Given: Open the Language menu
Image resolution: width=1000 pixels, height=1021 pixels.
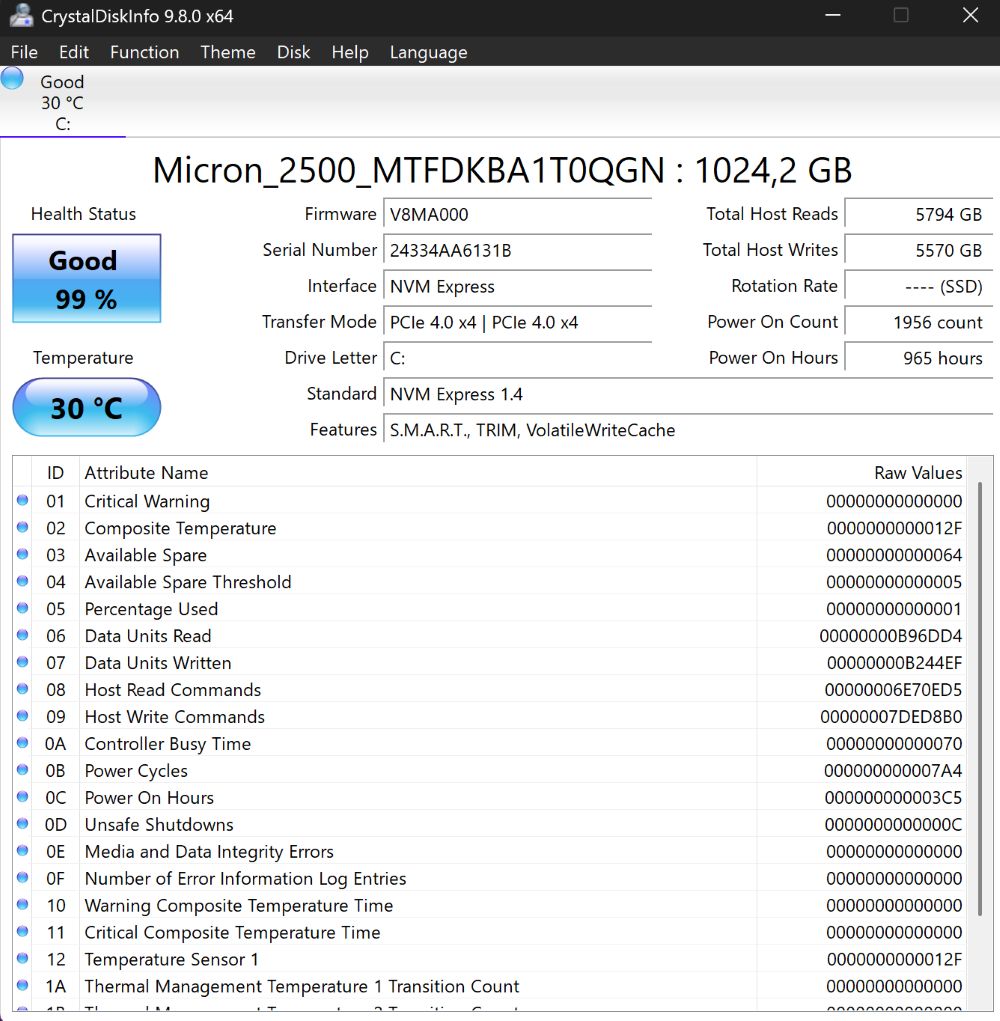Looking at the screenshot, I should [x=428, y=52].
